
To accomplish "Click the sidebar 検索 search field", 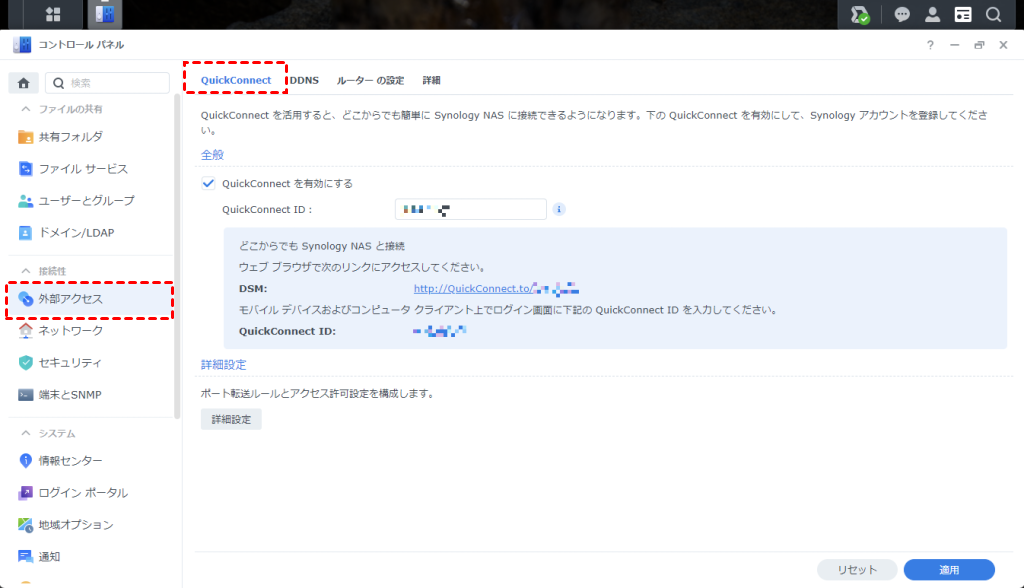I will click(x=108, y=83).
